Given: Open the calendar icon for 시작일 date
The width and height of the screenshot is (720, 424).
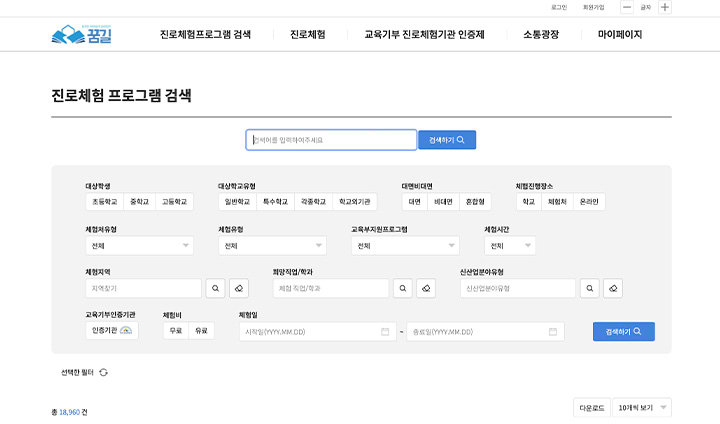Looking at the screenshot, I should 385,331.
